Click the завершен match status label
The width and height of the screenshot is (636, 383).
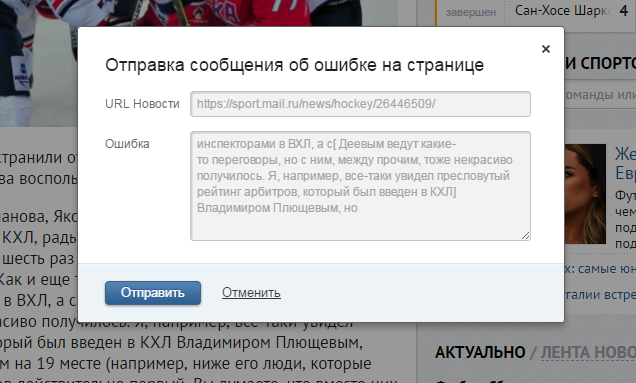471,13
